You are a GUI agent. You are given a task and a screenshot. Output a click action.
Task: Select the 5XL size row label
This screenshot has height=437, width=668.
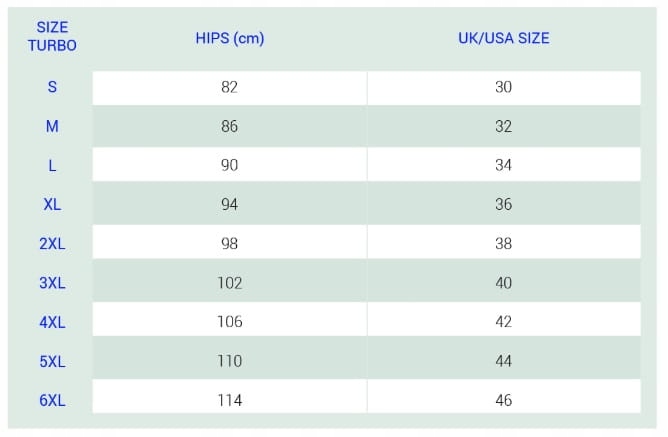point(52,361)
